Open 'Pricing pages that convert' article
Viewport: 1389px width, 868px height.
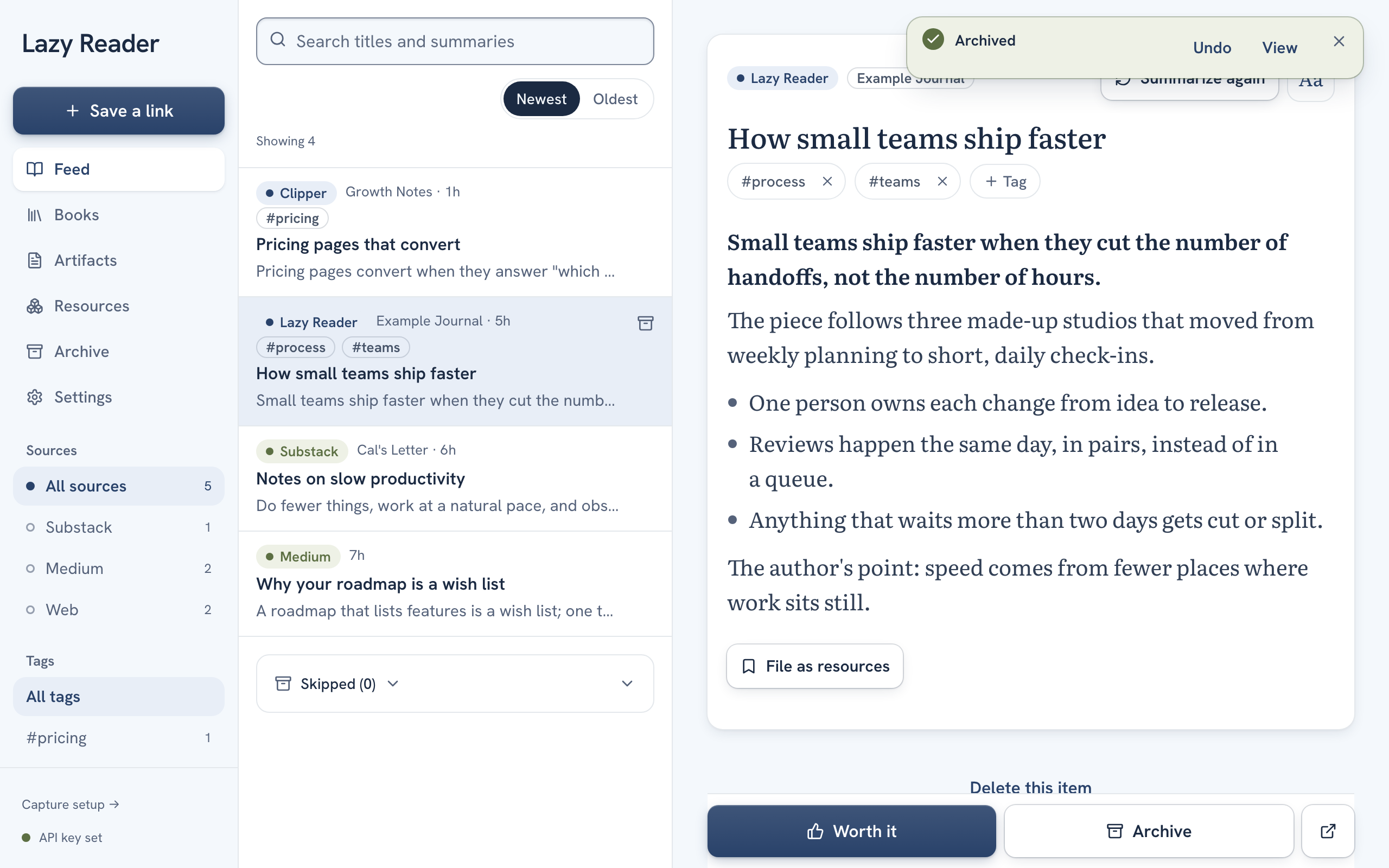coord(455,233)
